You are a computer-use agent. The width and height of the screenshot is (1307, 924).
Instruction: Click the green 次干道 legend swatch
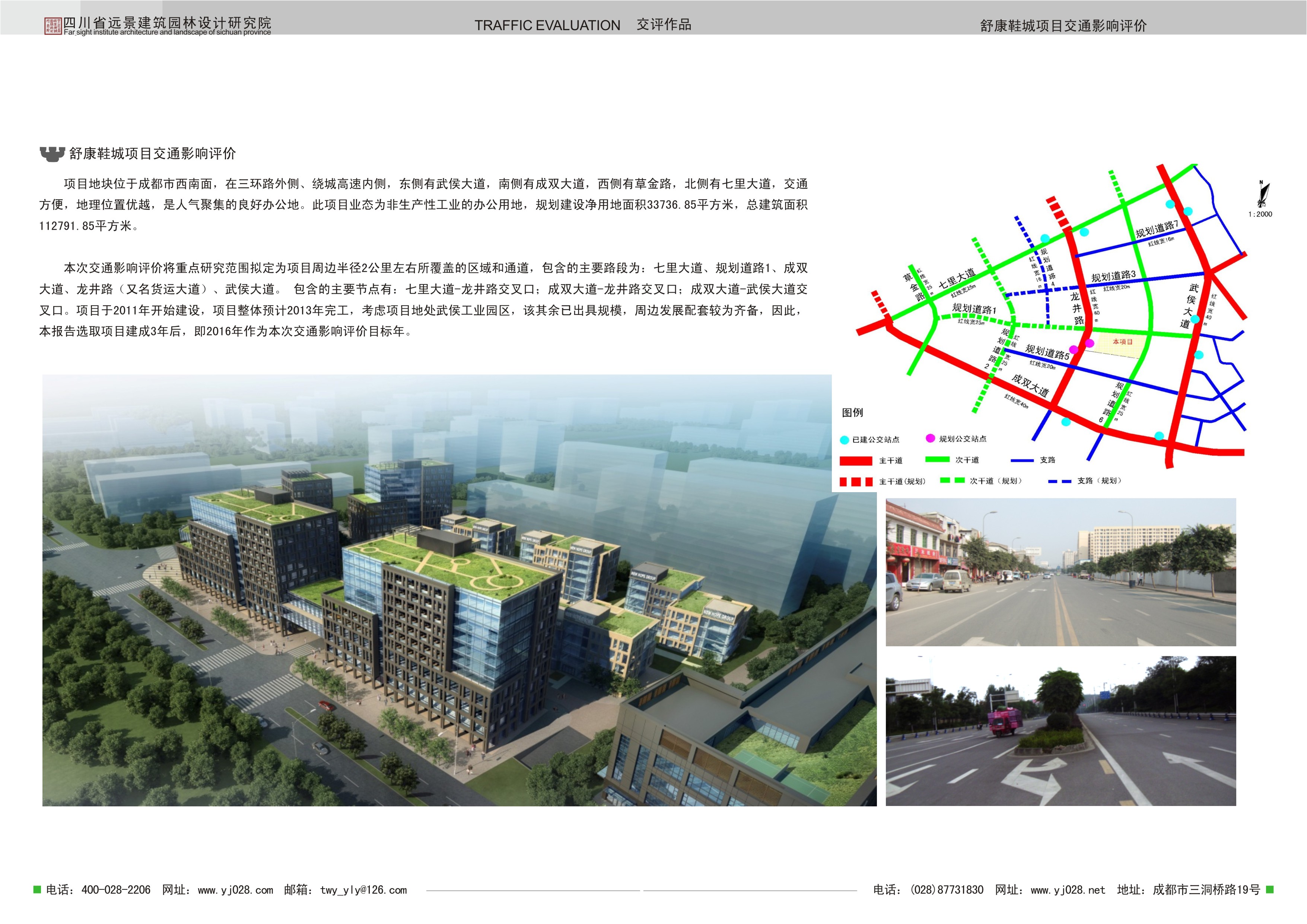pyautogui.click(x=937, y=459)
